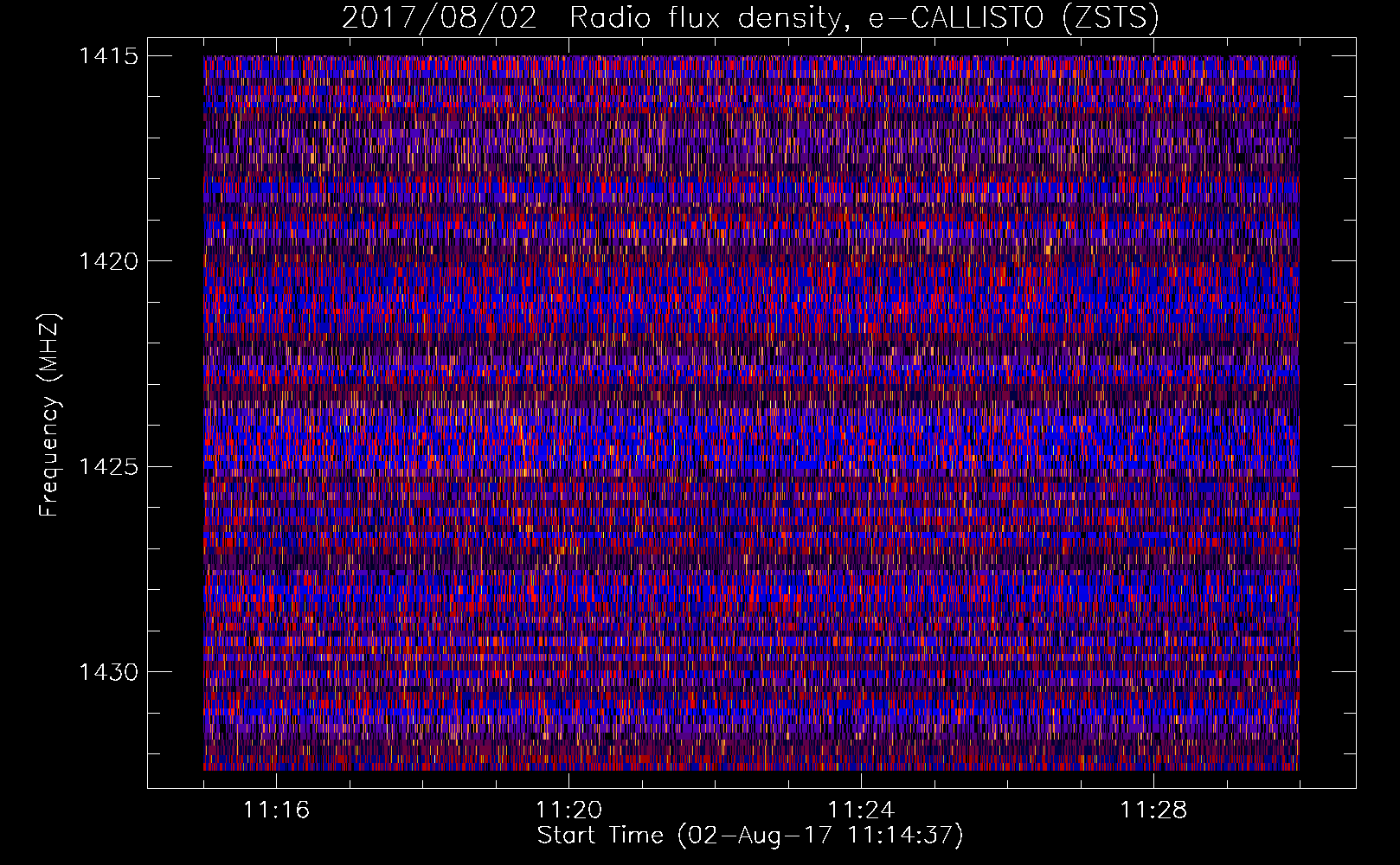Click the 1420 frequency tick label
This screenshot has height=865, width=1400.
(108, 261)
